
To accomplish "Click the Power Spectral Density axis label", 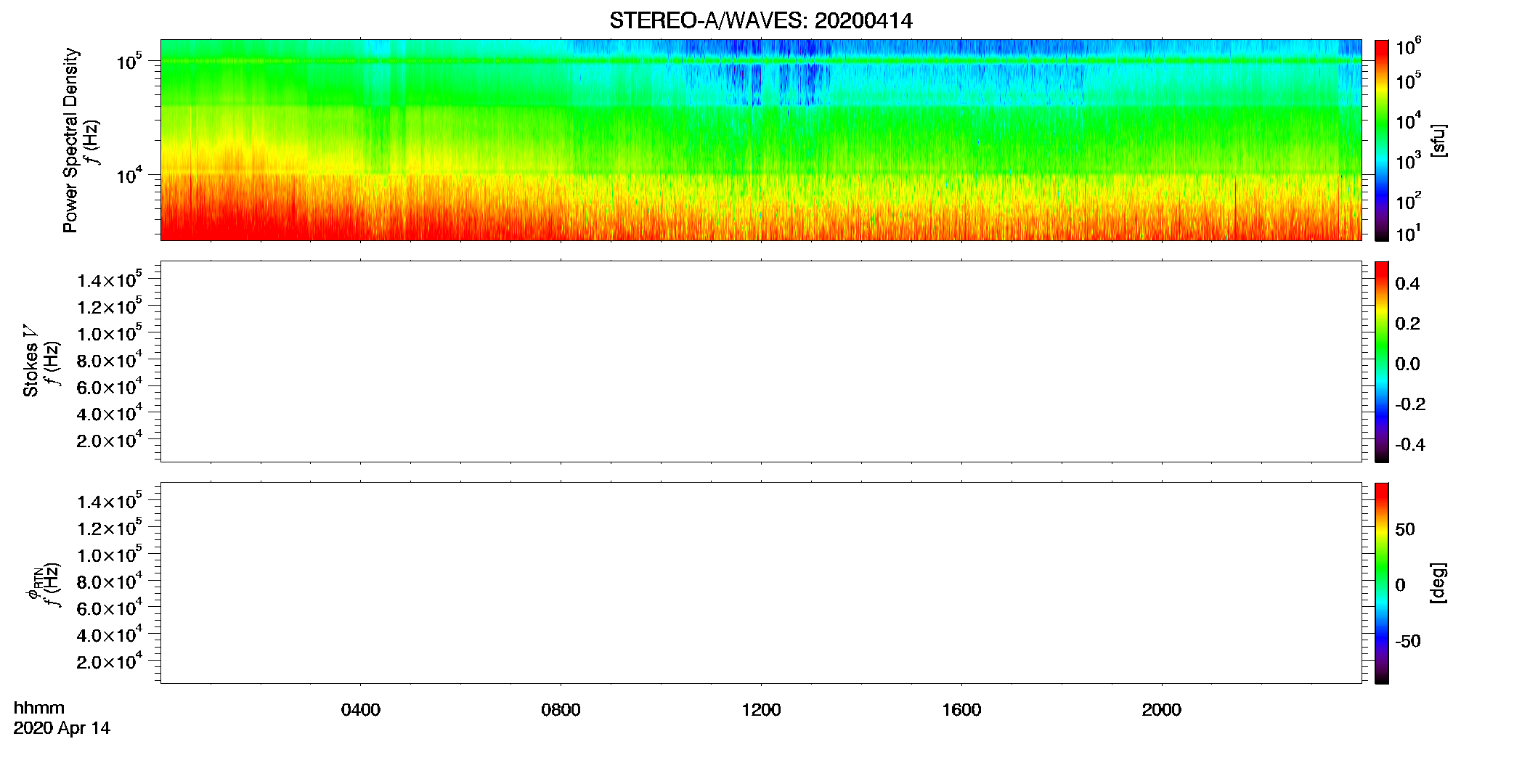I will coord(70,140).
